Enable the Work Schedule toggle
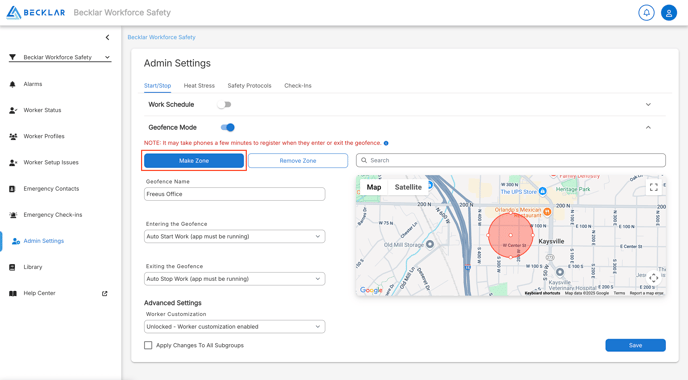Screen dimensions: 688x380 225,104
